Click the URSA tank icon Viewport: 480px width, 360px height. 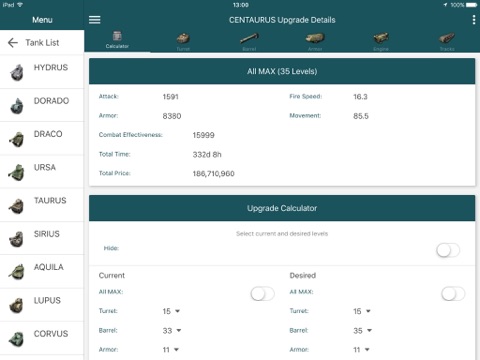tap(17, 172)
